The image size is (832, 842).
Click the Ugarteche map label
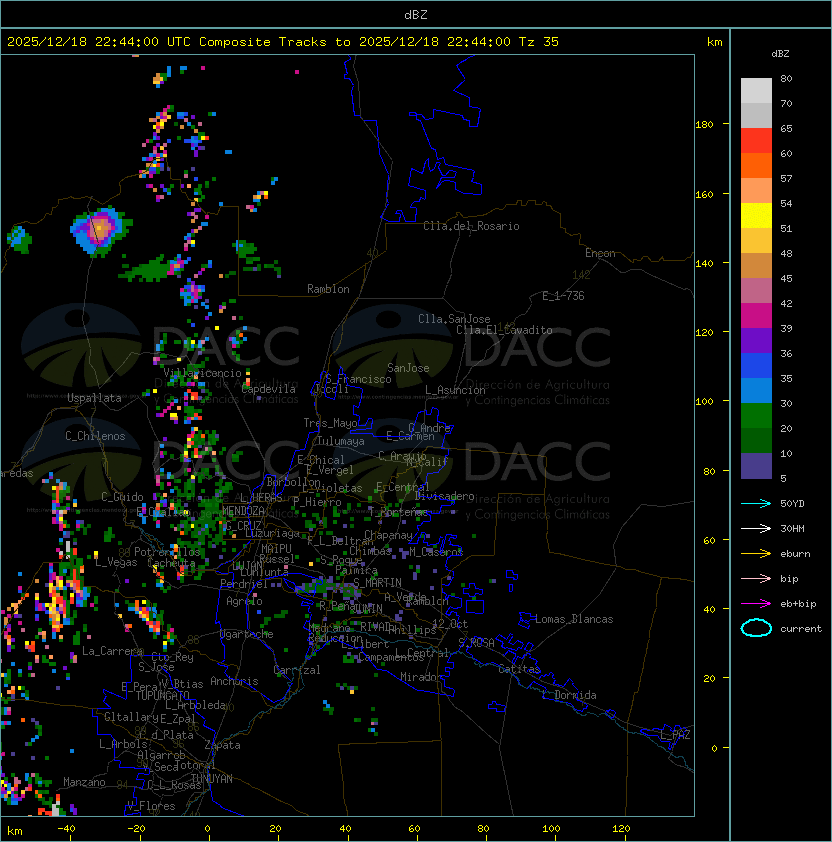[x=247, y=634]
